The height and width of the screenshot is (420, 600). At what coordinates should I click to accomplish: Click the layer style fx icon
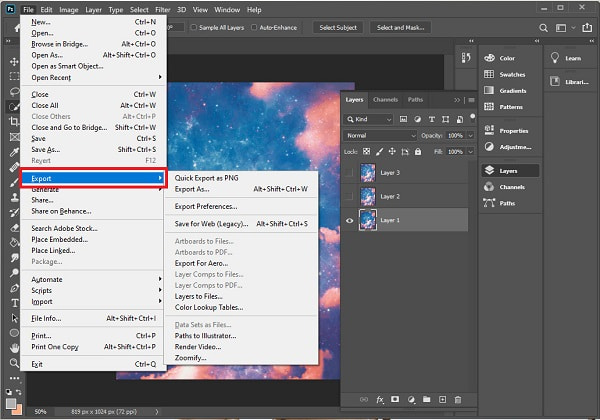(x=380, y=400)
